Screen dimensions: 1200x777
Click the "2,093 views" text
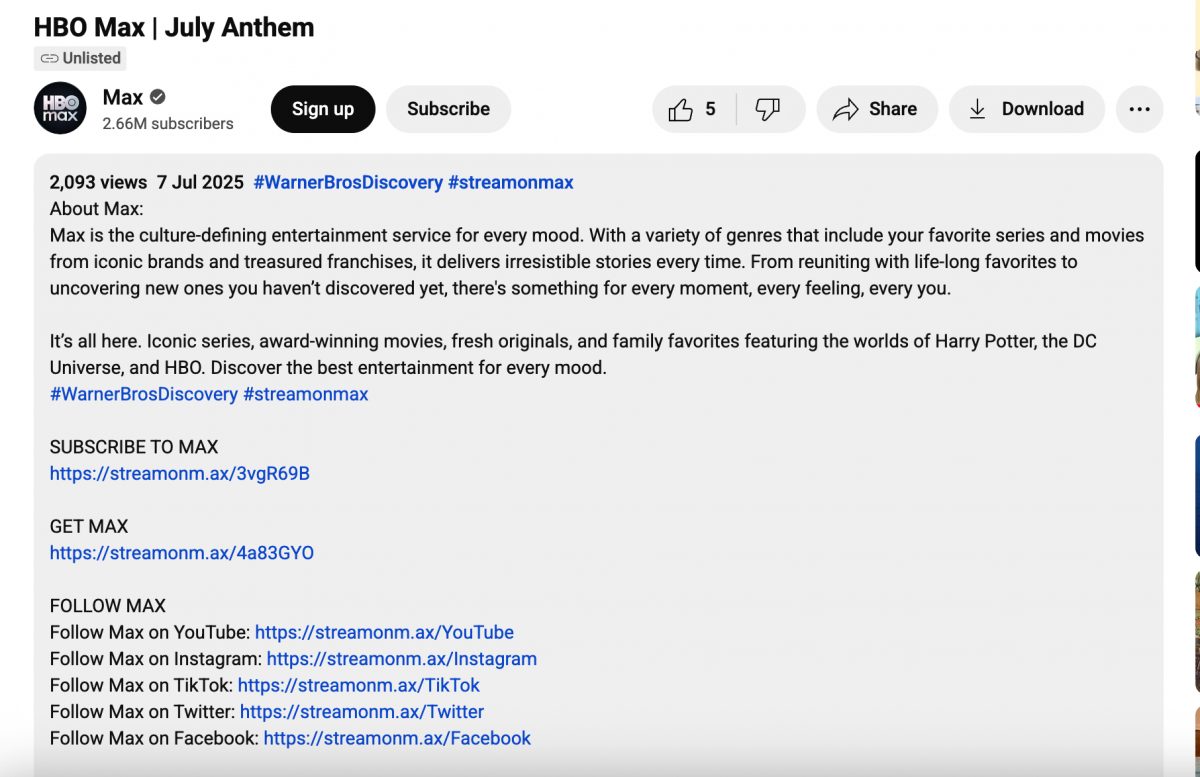pos(98,182)
